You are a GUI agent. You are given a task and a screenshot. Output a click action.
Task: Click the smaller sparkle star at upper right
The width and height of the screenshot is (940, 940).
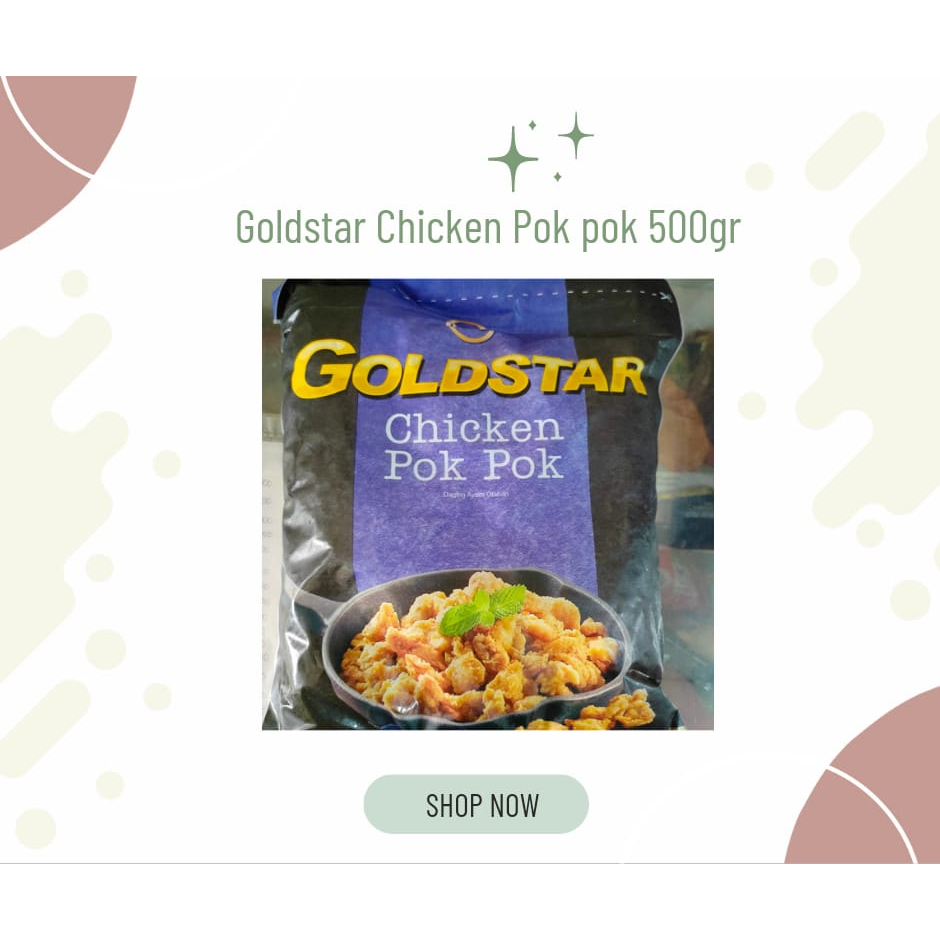576,135
